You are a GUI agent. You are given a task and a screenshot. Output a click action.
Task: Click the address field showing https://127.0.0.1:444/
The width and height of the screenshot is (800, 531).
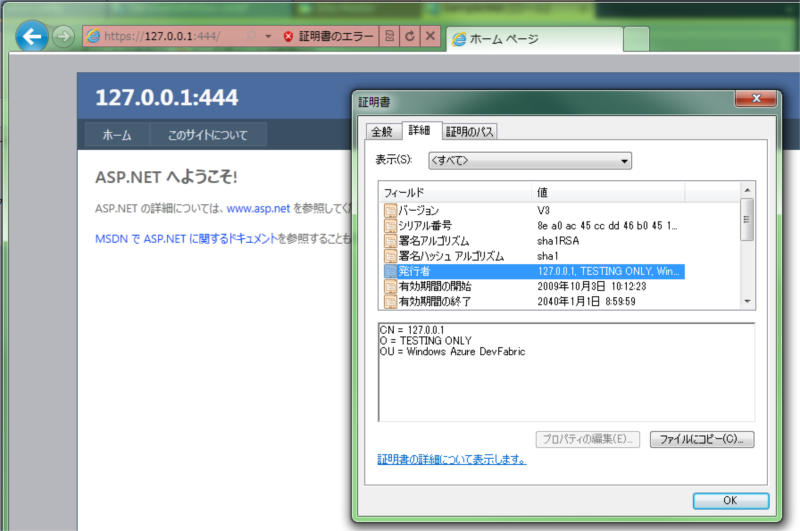pyautogui.click(x=162, y=36)
